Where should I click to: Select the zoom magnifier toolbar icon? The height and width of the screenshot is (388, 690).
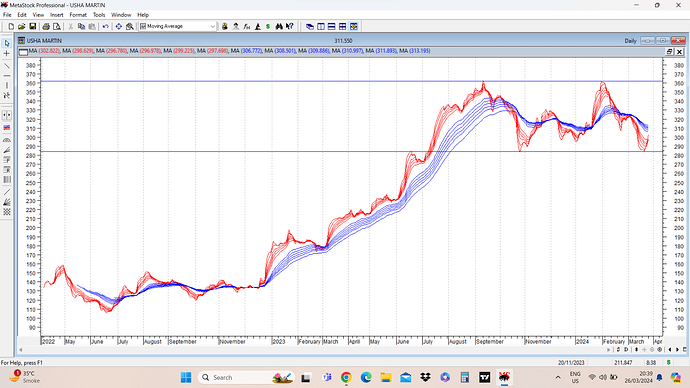tap(129, 26)
